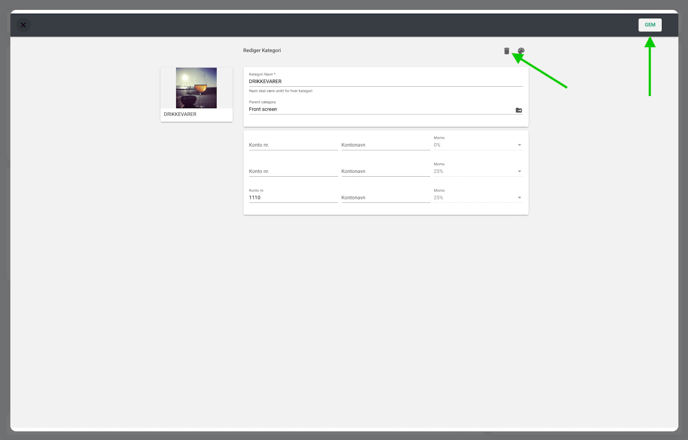Click the Kontonavn field next to 1110
Viewport: 688px width, 440px height.
click(385, 198)
